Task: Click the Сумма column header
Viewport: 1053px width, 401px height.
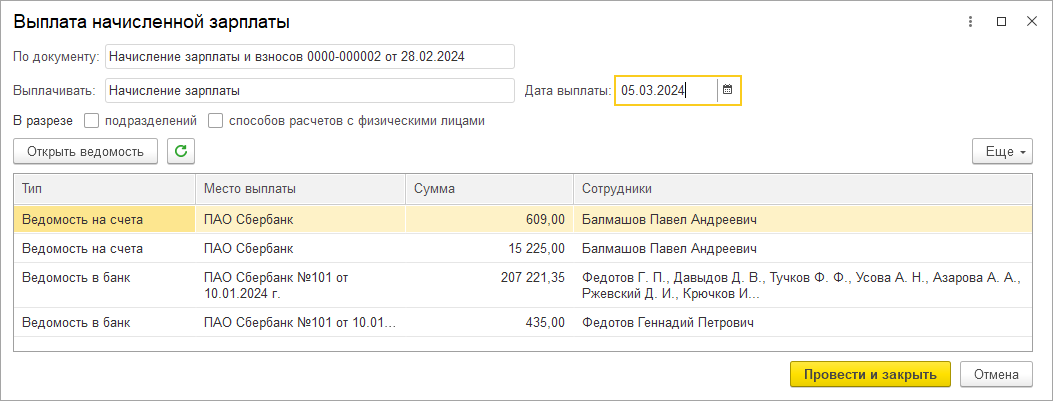Action: click(490, 189)
